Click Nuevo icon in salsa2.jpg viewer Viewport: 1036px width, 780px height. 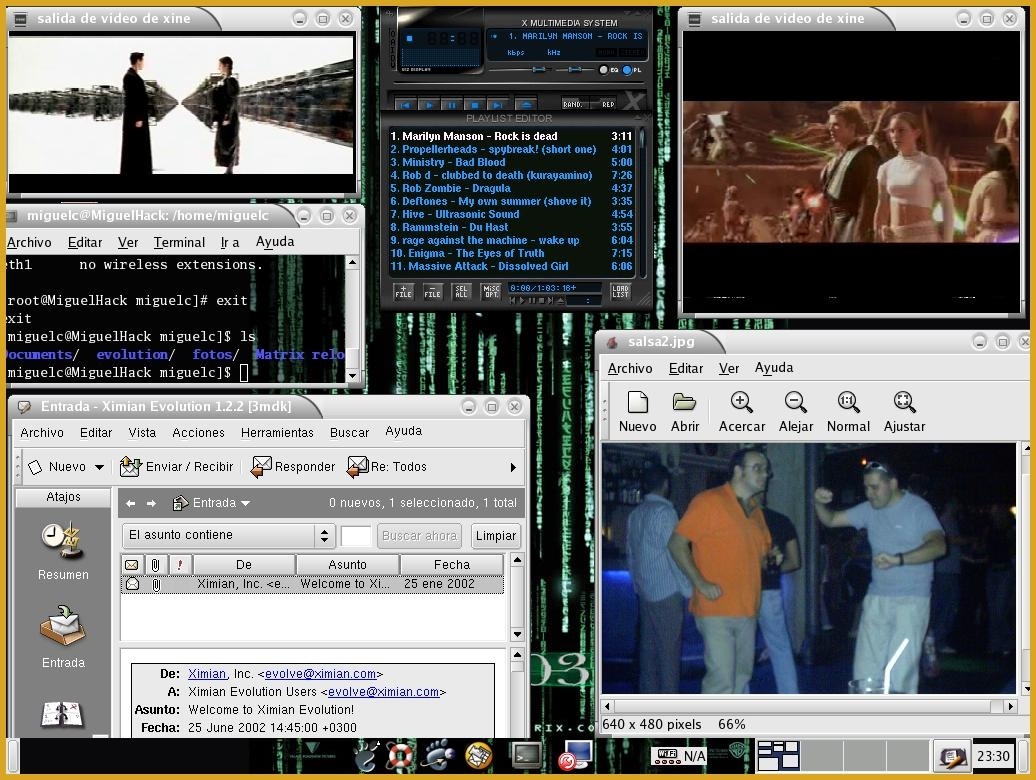(638, 412)
